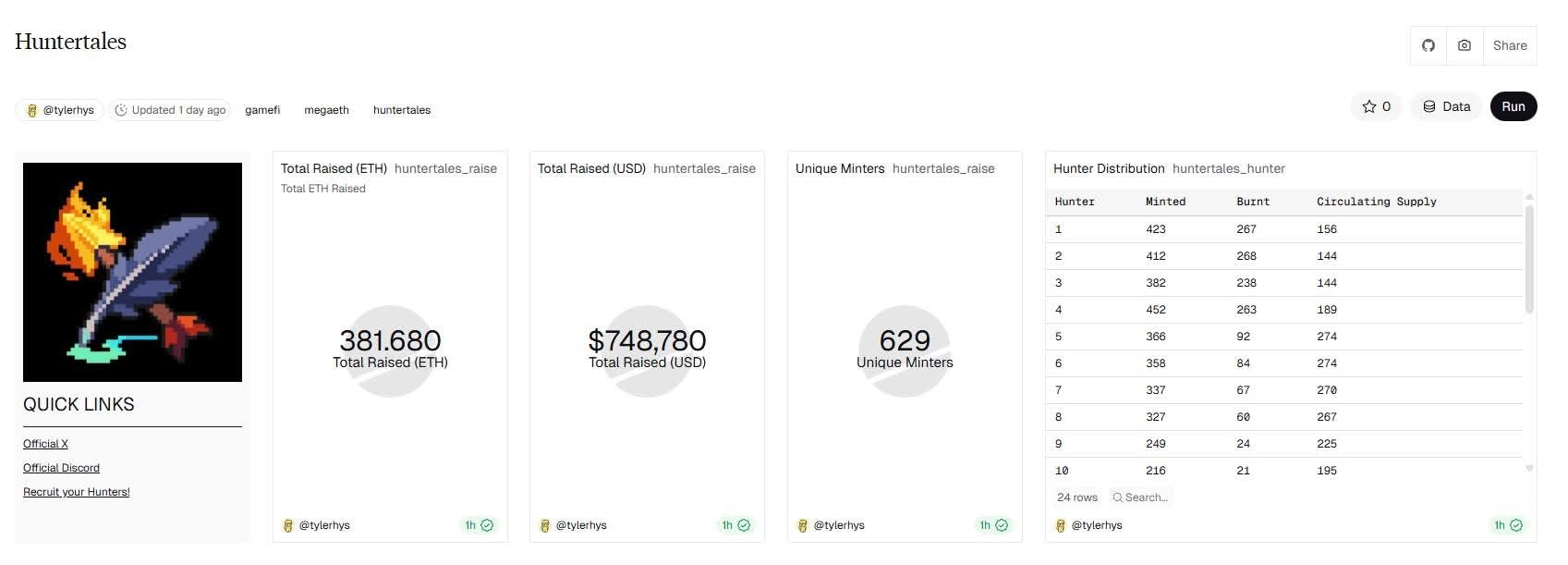Screen dimensions: 1568x565
Task: Open the Official X link
Action: click(45, 444)
